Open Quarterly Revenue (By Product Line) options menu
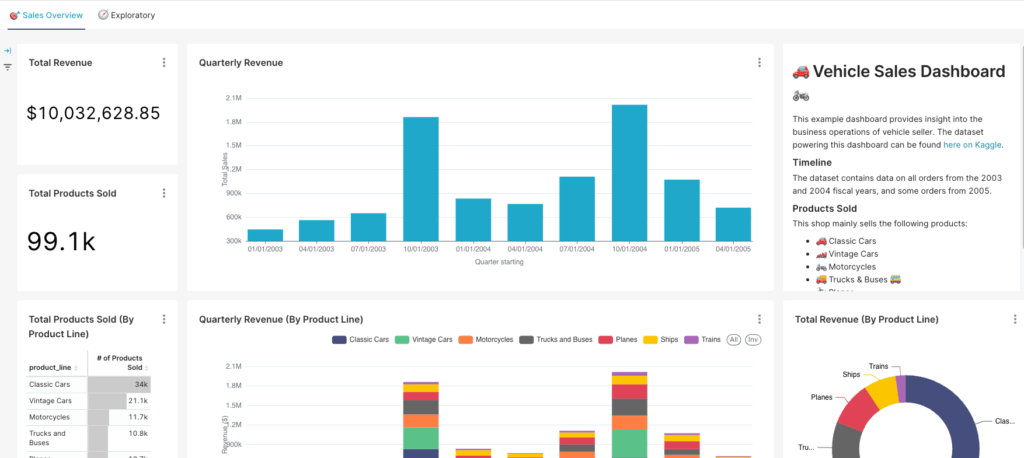This screenshot has width=1024, height=458. click(759, 319)
